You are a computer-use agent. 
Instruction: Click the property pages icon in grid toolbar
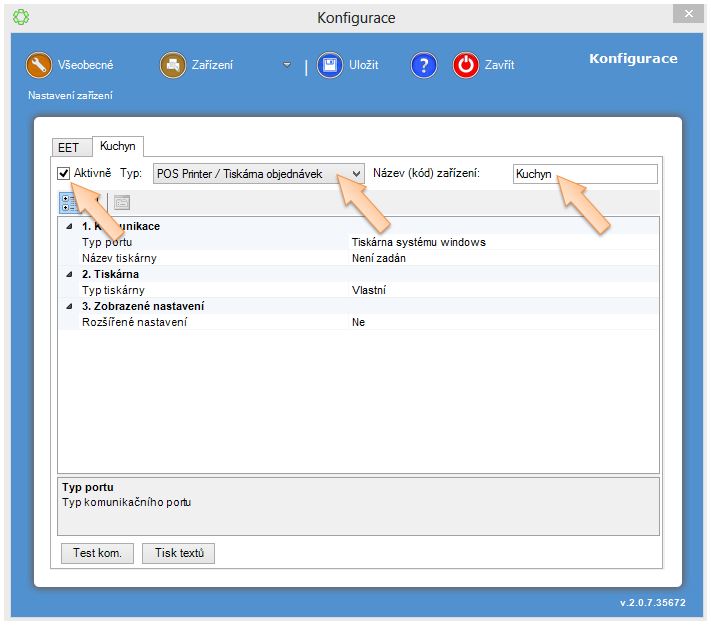click(x=121, y=202)
